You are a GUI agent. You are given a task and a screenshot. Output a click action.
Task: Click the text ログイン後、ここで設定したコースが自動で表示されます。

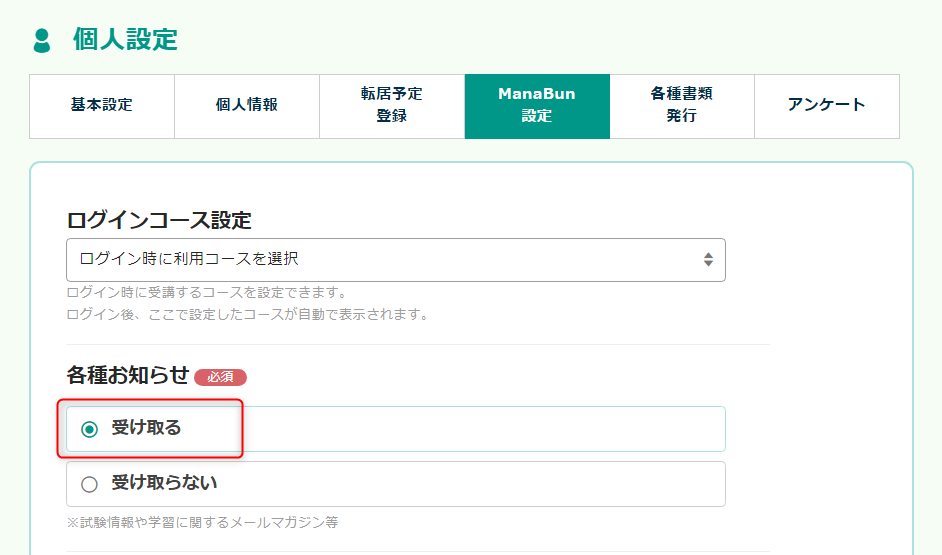click(x=248, y=314)
